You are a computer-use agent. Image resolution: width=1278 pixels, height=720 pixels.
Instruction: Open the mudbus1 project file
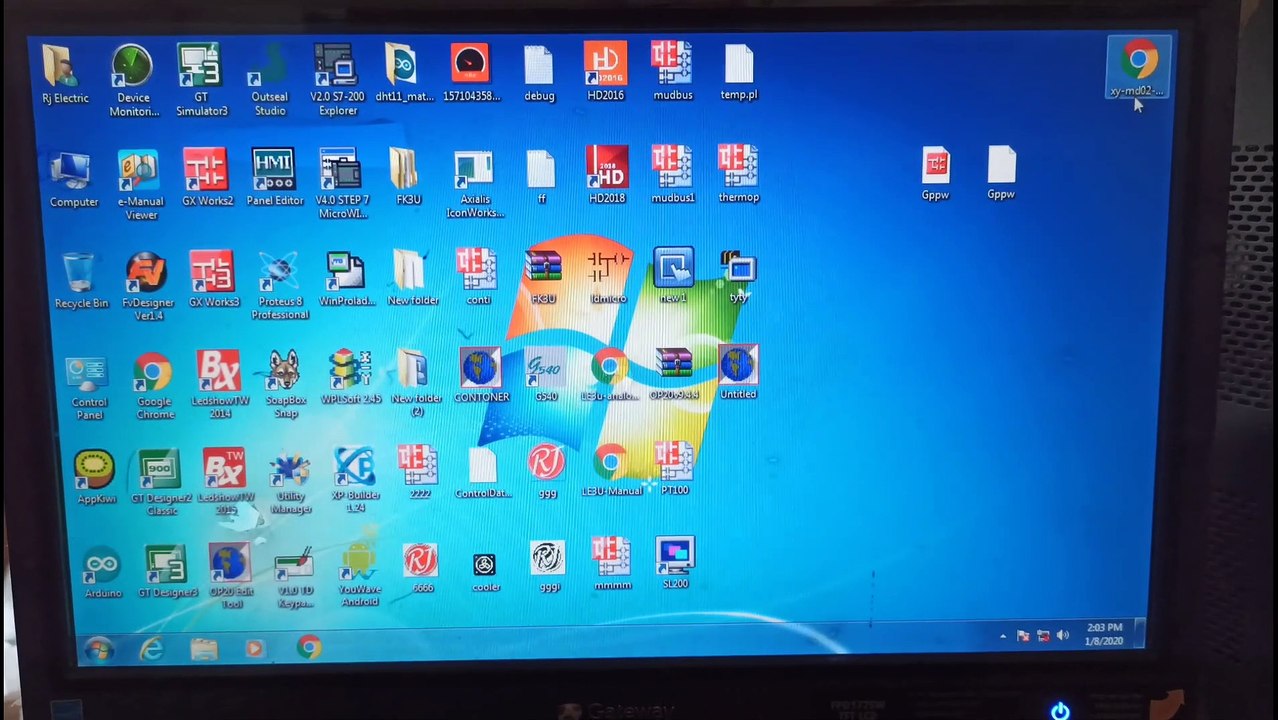coord(672,174)
